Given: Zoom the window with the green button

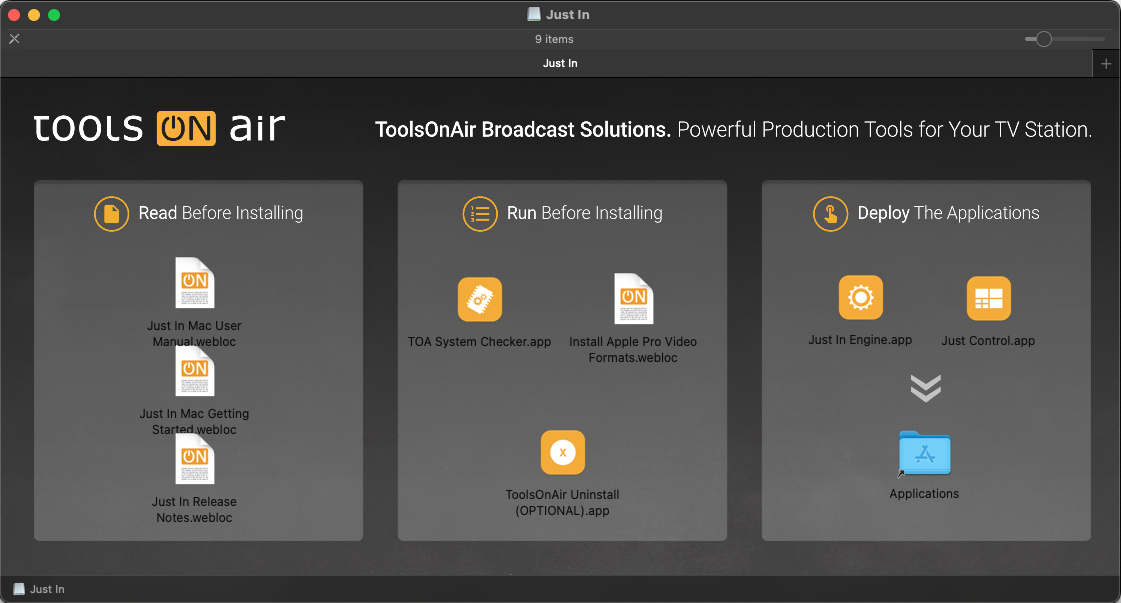Looking at the screenshot, I should pos(54,14).
